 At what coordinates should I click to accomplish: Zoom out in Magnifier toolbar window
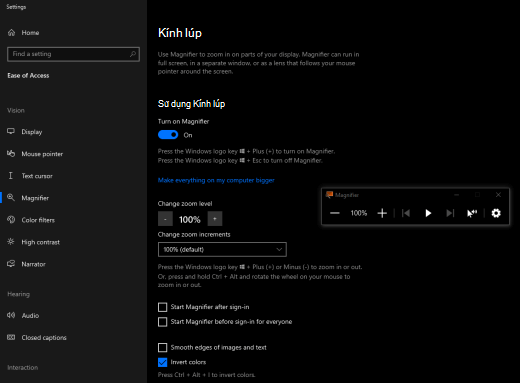335,213
